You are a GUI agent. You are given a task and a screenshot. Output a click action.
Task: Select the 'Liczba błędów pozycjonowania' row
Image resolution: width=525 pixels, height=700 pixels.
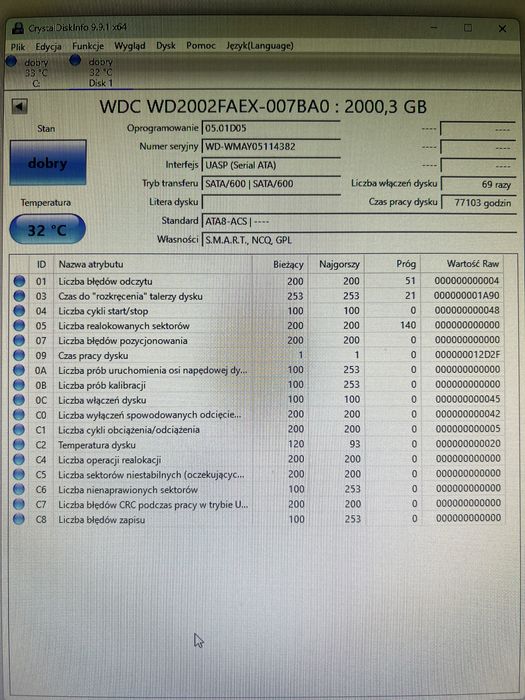tap(257, 341)
